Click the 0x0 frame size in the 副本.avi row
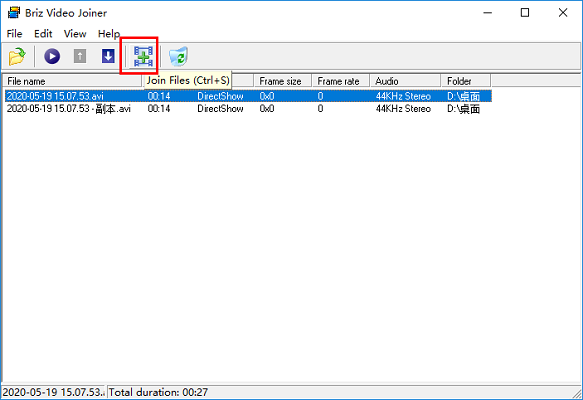This screenshot has width=583, height=400. (x=267, y=109)
